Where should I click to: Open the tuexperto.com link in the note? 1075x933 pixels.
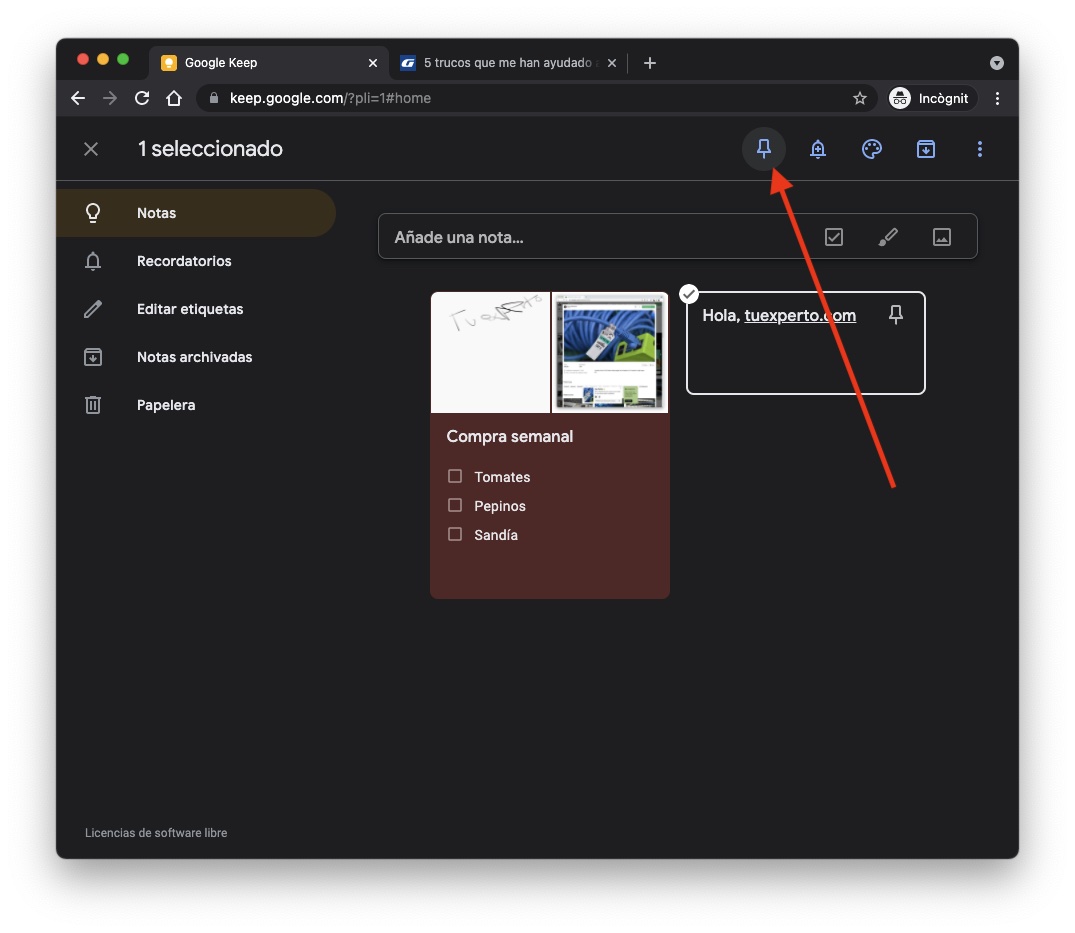(800, 315)
